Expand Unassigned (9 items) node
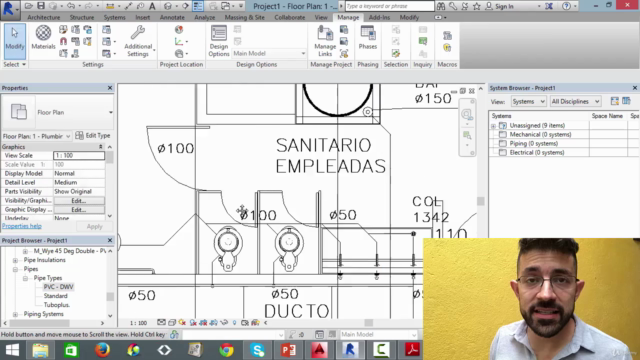This screenshot has width=640, height=360. [493, 126]
